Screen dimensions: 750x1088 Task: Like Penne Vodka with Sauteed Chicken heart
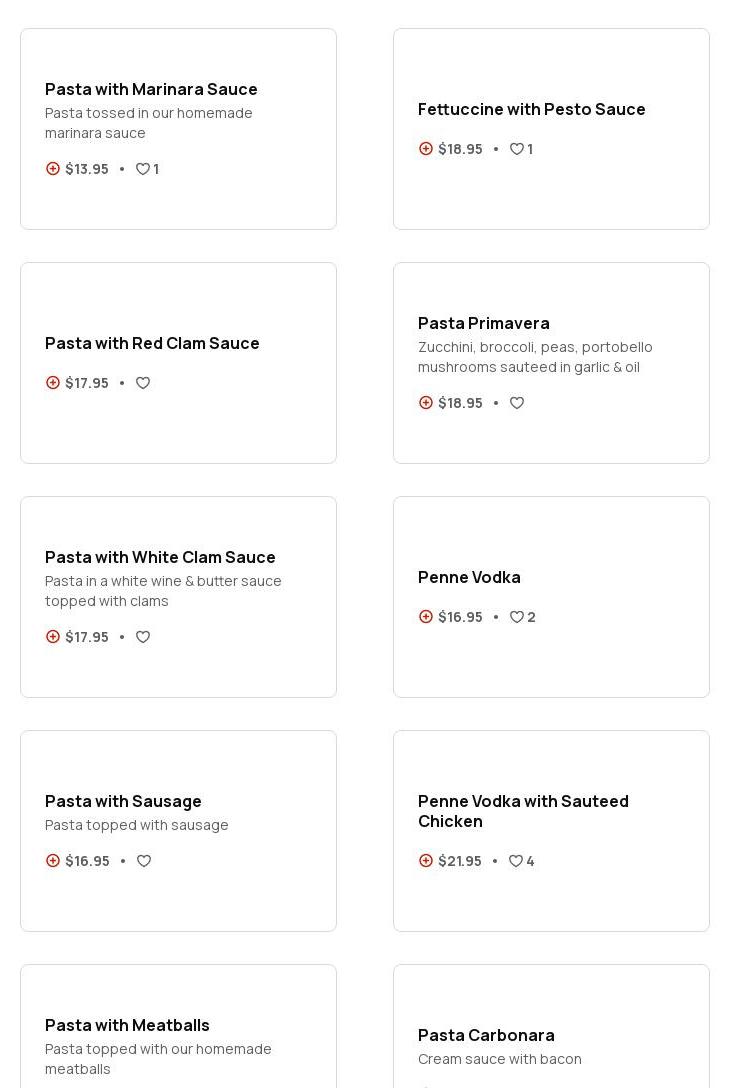point(516,861)
